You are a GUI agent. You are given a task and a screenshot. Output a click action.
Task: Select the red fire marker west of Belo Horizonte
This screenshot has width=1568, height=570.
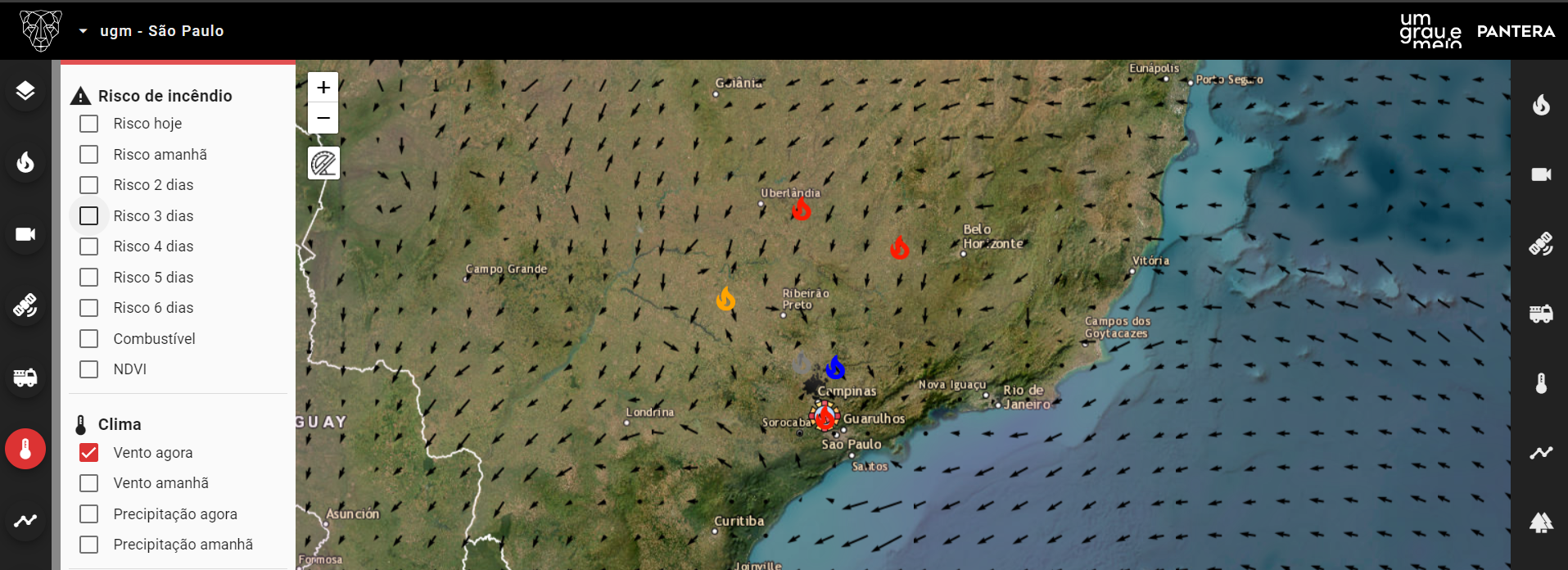pos(899,247)
